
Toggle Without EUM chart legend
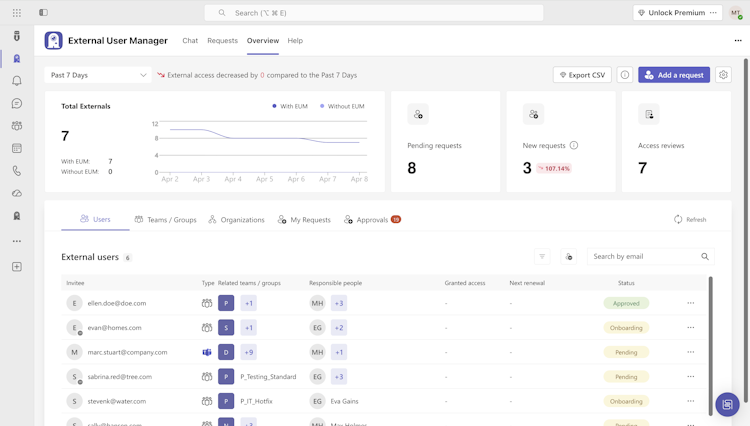tap(342, 106)
